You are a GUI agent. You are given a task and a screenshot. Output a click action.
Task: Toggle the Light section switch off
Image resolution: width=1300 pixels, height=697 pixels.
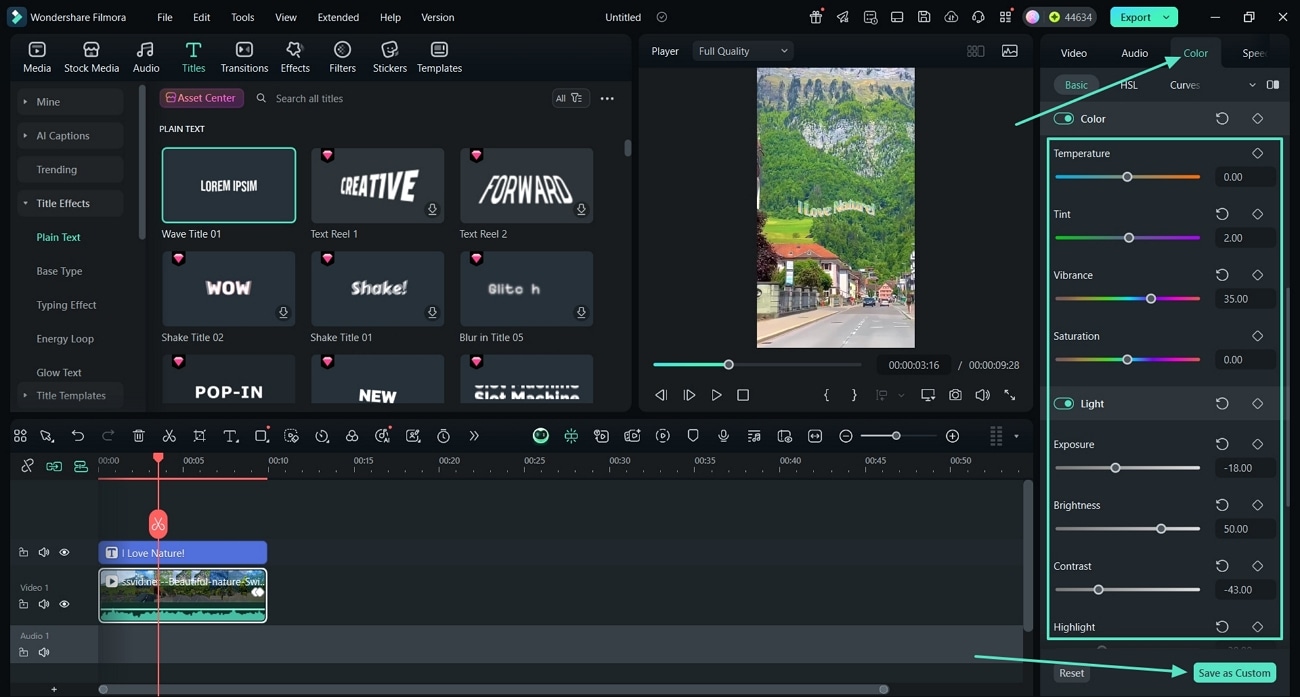[1063, 403]
